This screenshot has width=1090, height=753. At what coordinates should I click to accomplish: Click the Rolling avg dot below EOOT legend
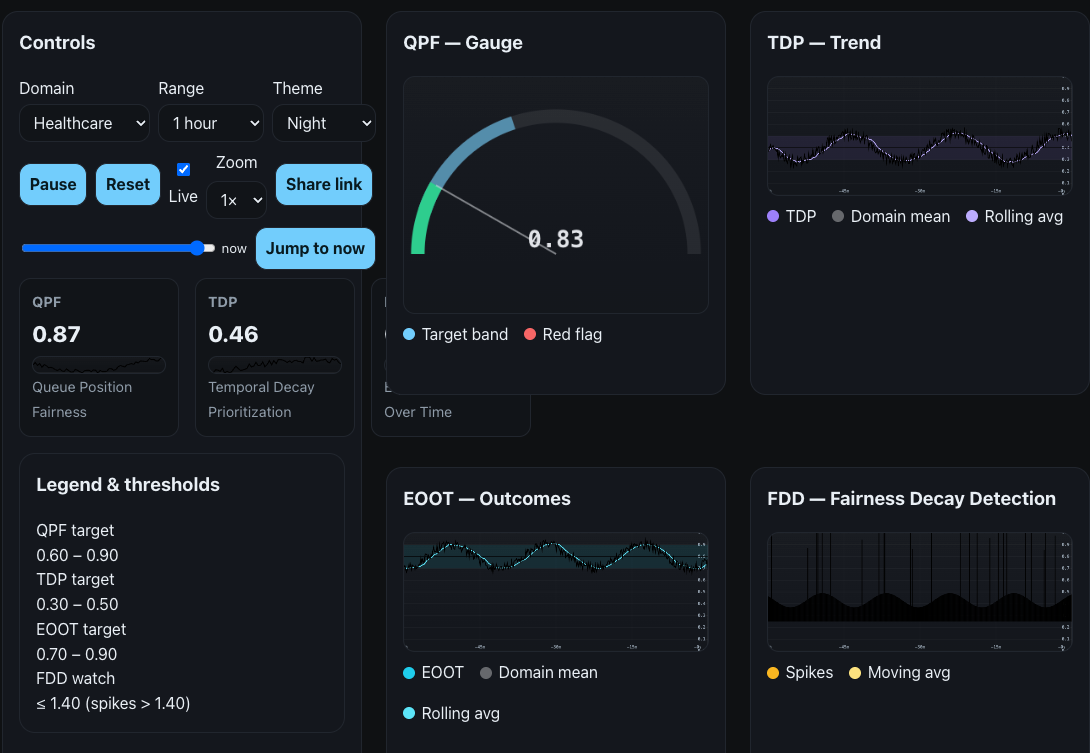[x=407, y=713]
